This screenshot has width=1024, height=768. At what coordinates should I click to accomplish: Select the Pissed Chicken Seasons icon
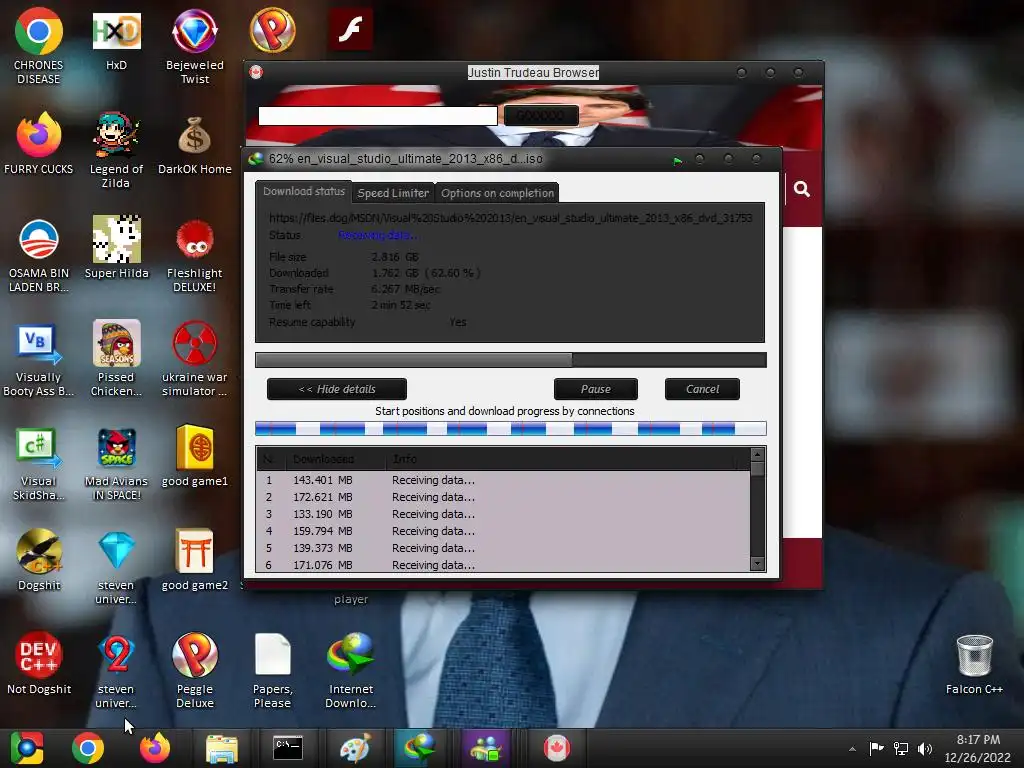point(116,359)
